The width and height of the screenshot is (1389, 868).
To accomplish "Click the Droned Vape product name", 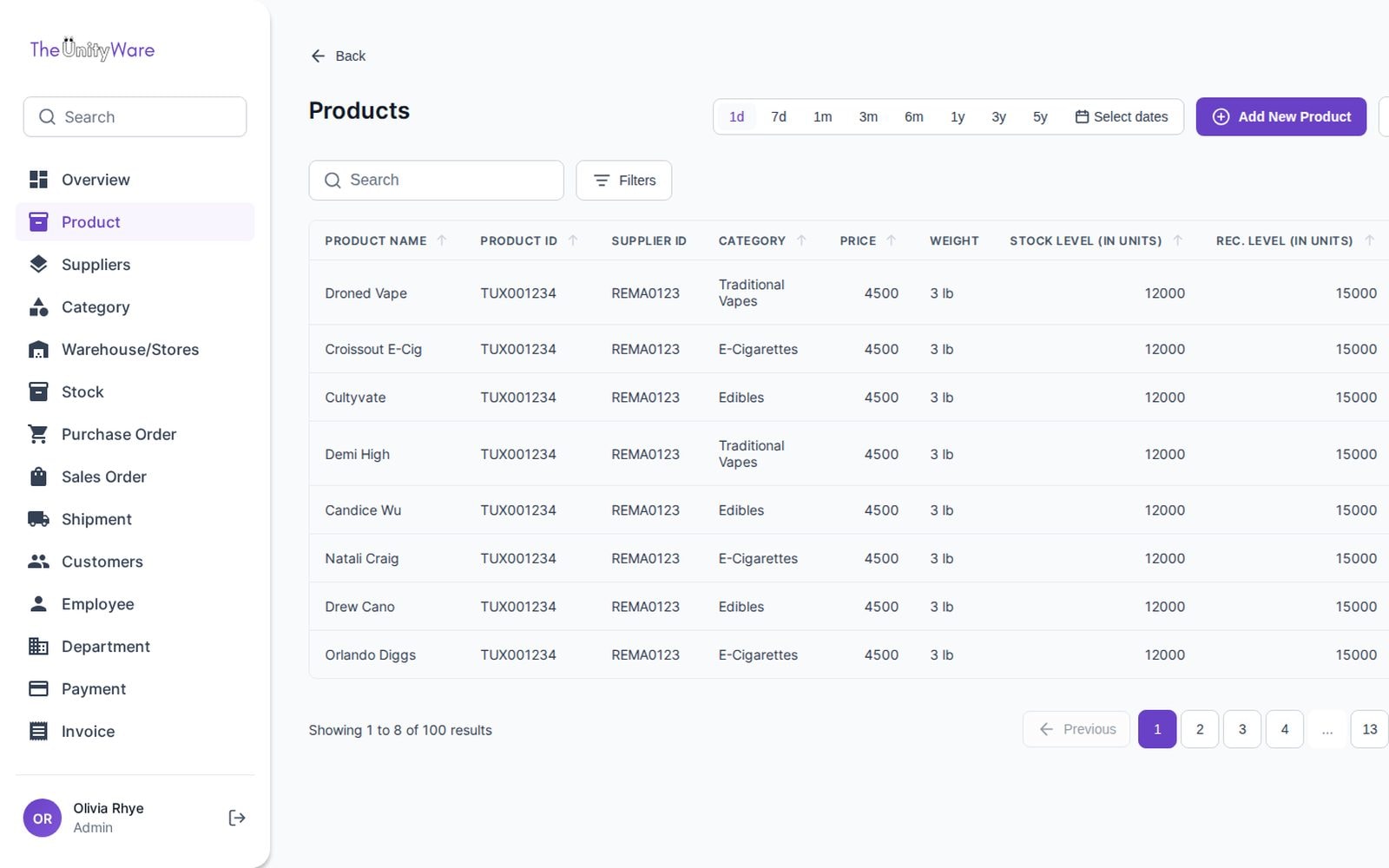I will (366, 293).
